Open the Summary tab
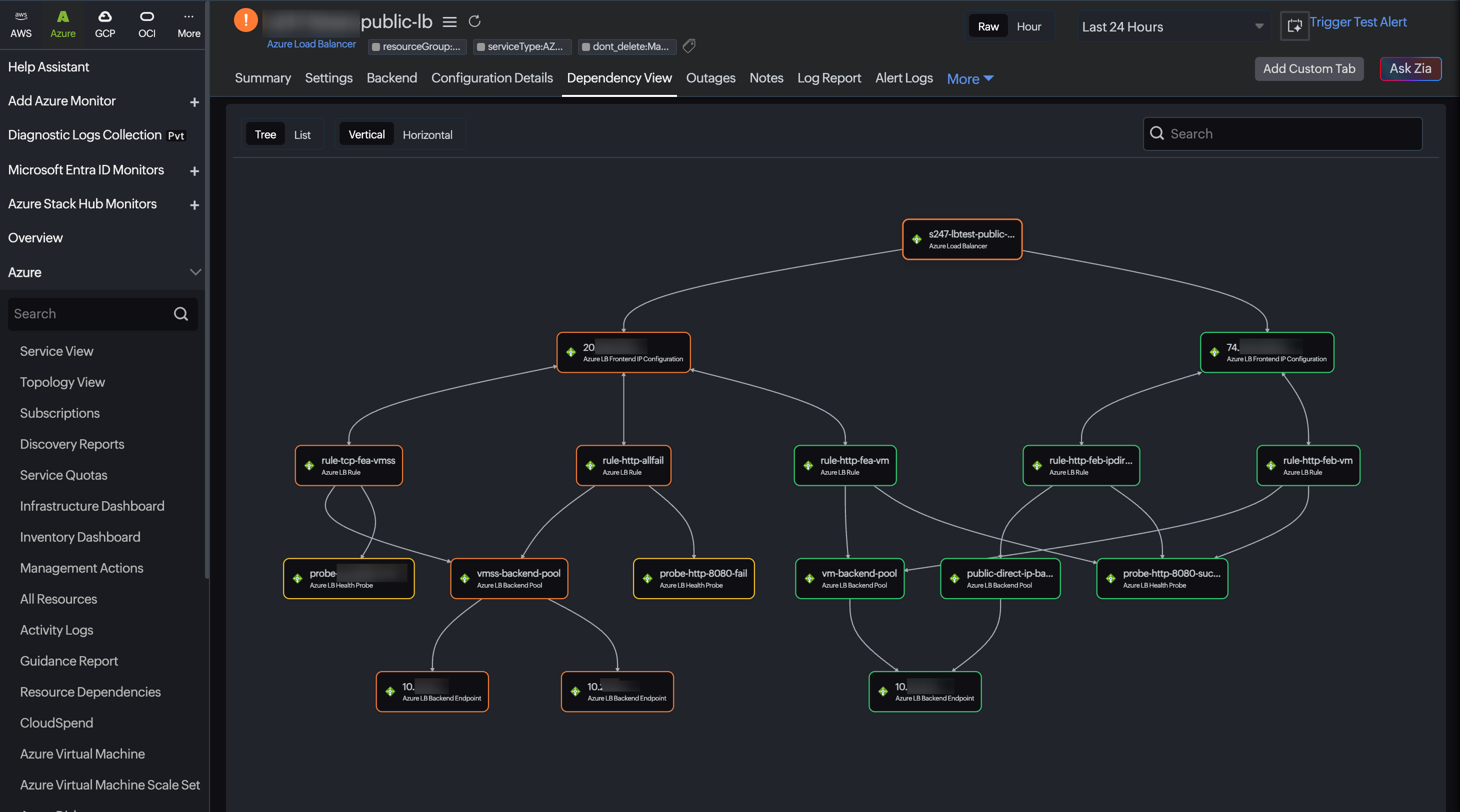The image size is (1460, 812). [x=263, y=77]
